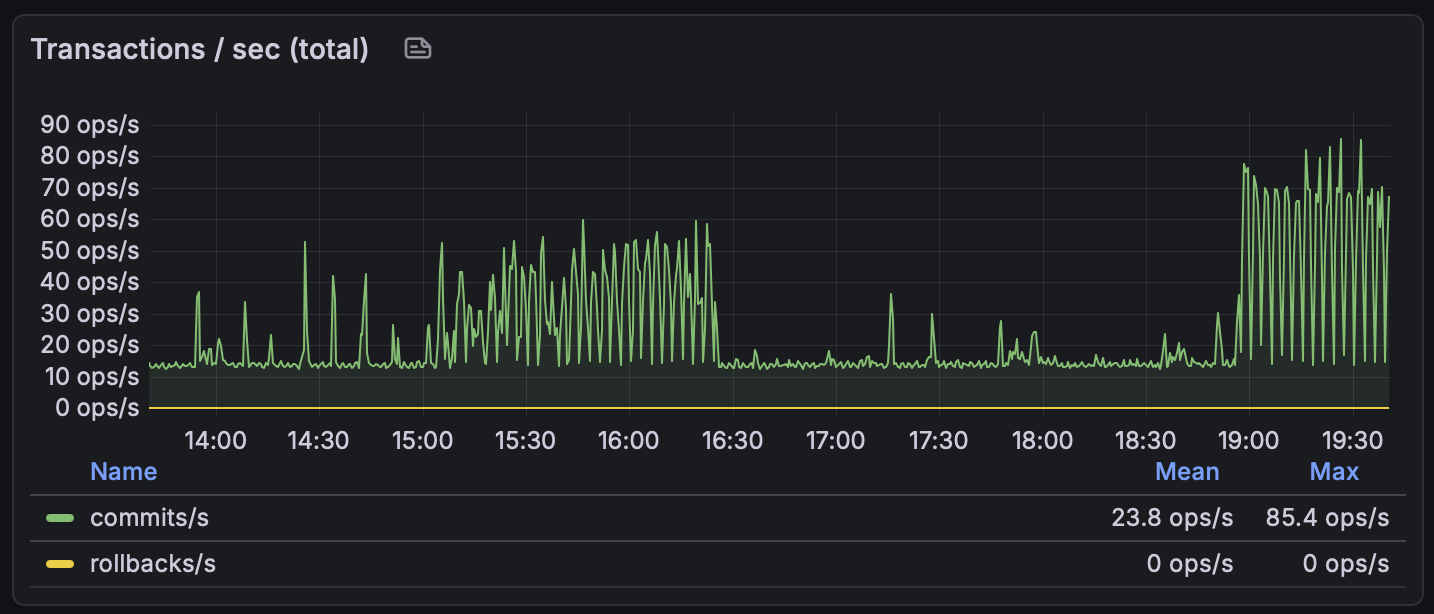Screen dimensions: 1434x614
Task: Sort the legend by Name
Action: [x=123, y=471]
